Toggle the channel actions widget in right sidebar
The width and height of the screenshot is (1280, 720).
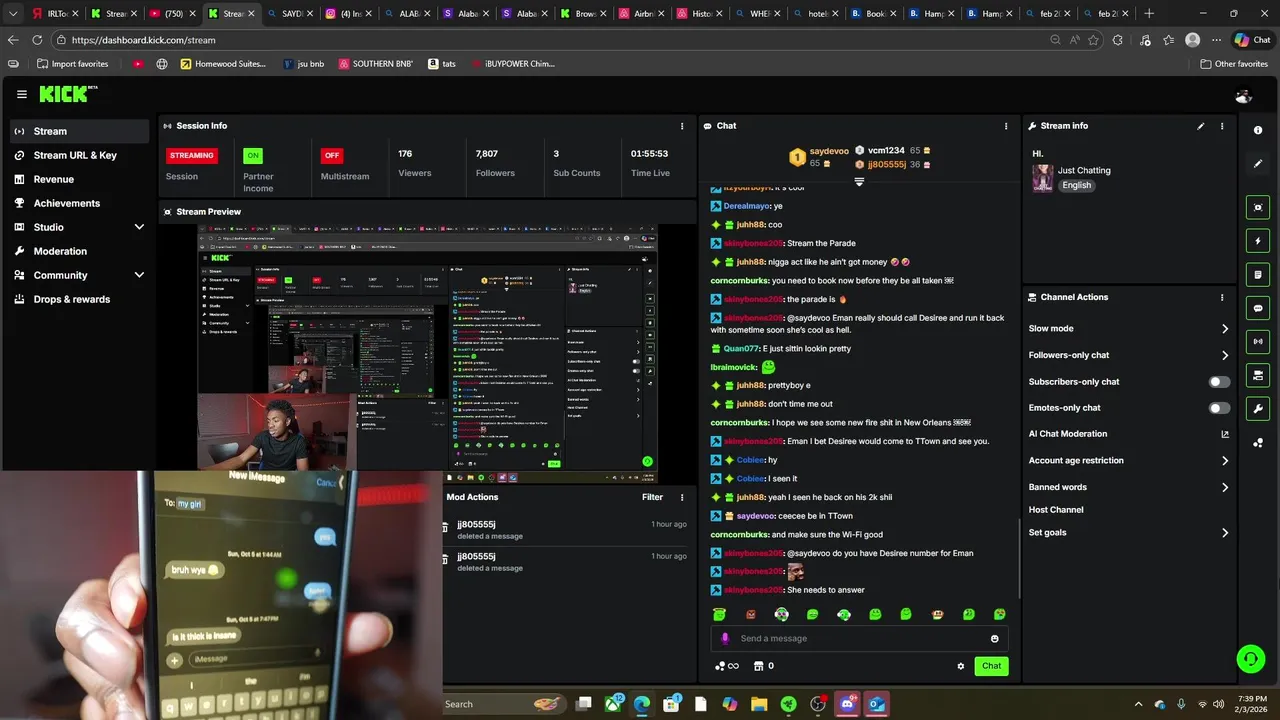[x=1258, y=375]
